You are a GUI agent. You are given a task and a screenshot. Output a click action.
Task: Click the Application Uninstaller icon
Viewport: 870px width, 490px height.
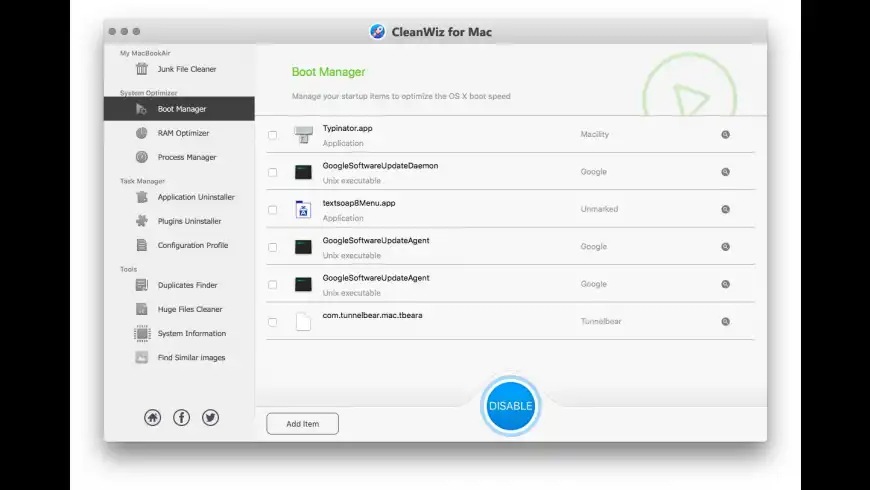[x=142, y=197]
